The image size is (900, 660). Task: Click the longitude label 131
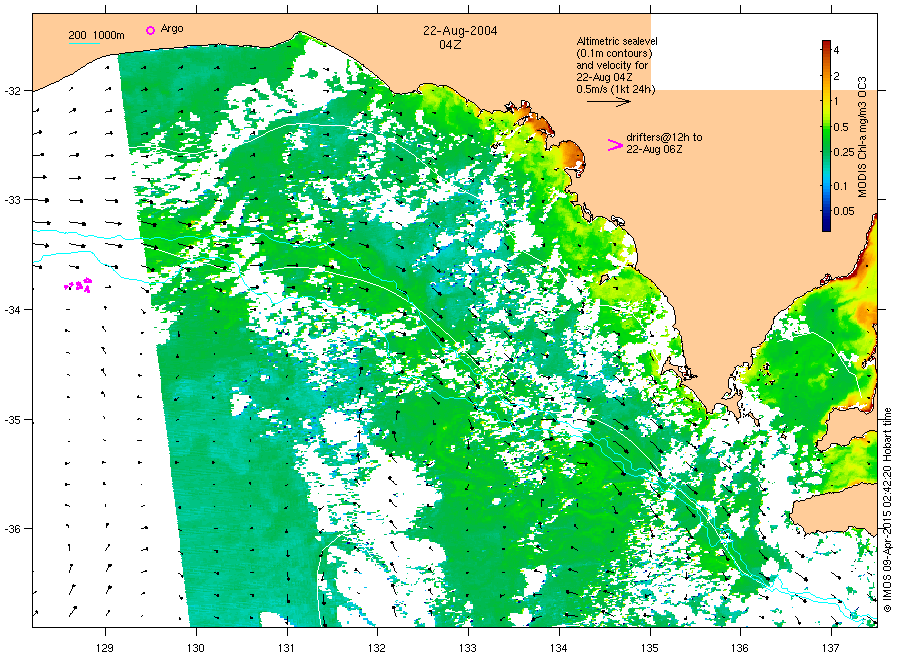[286, 649]
